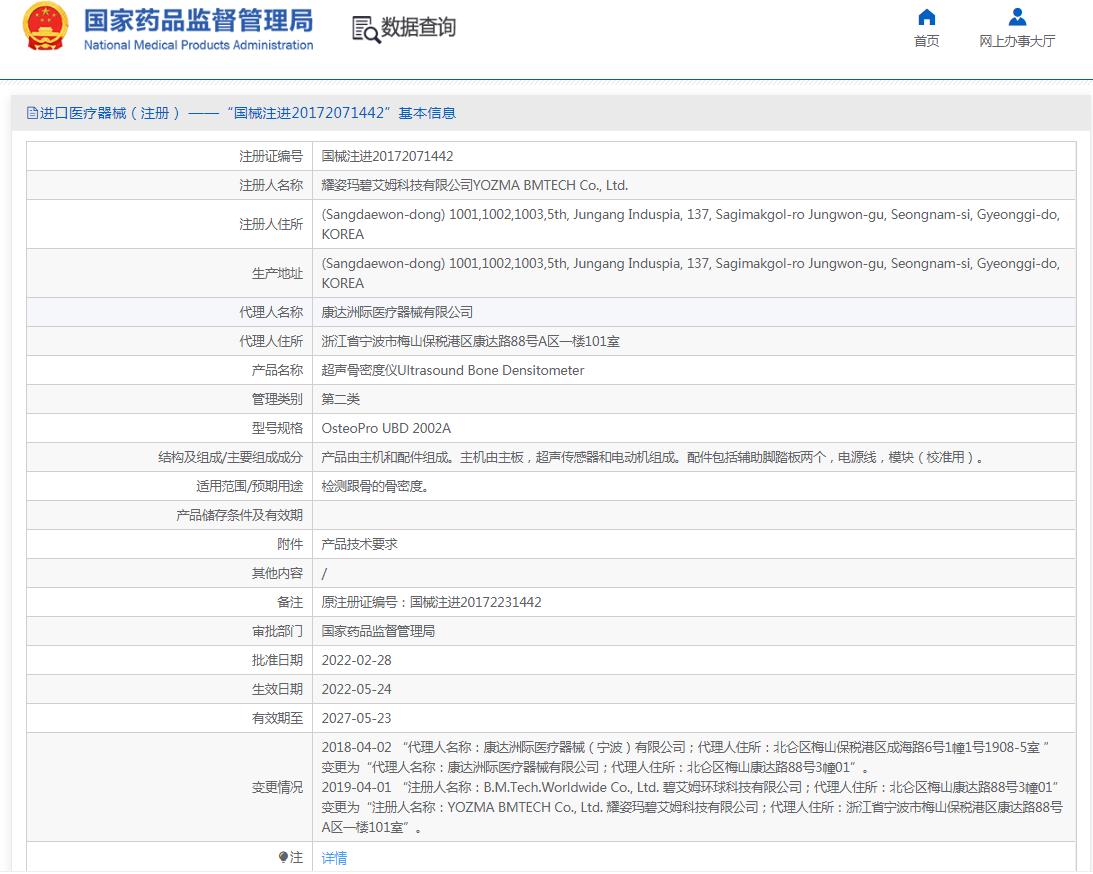Viewport: 1093px width, 874px height.
Task: Click the bullet icon beside 注
Action: click(x=283, y=857)
